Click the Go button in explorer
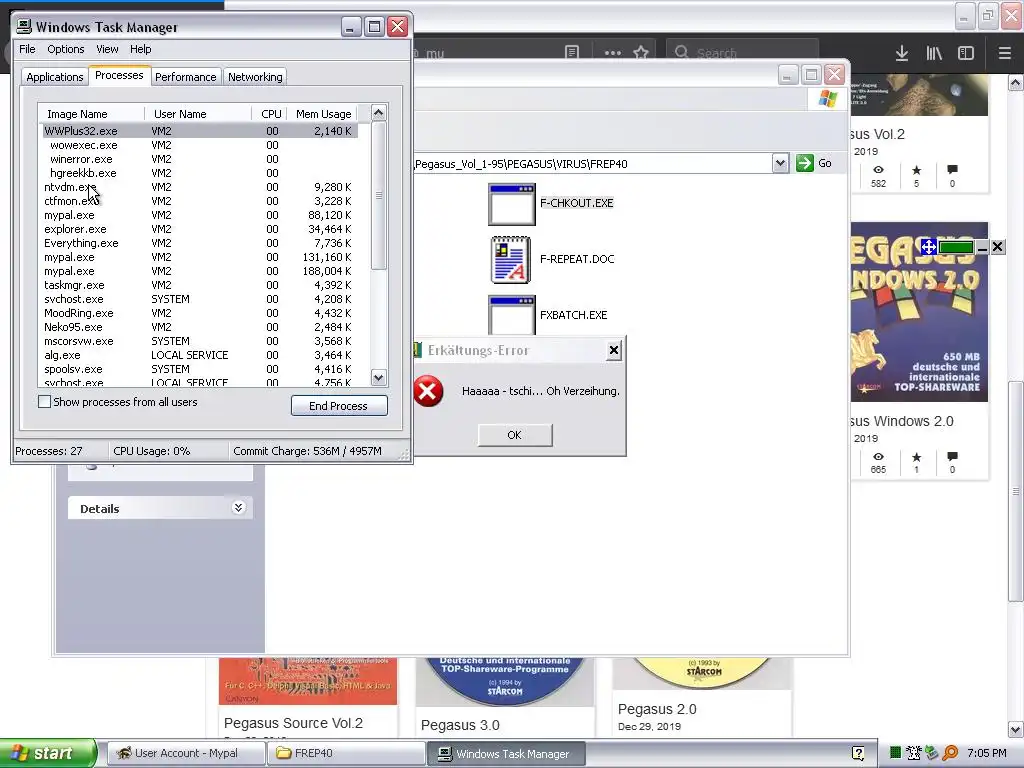1024x768 pixels. [814, 163]
